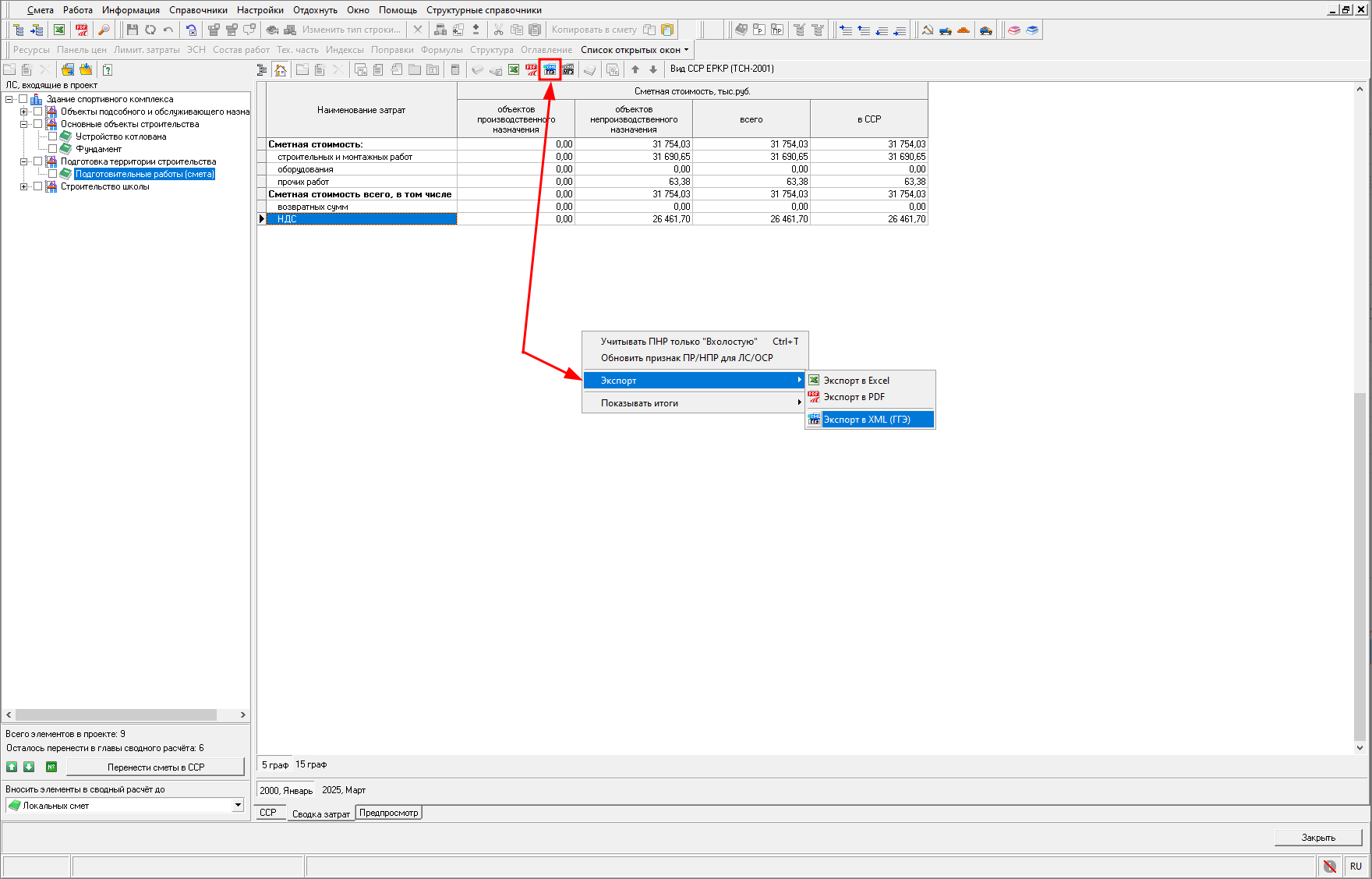This screenshot has width=1372, height=879.
Task: Click the orange bricks materials icon
Action: click(964, 30)
